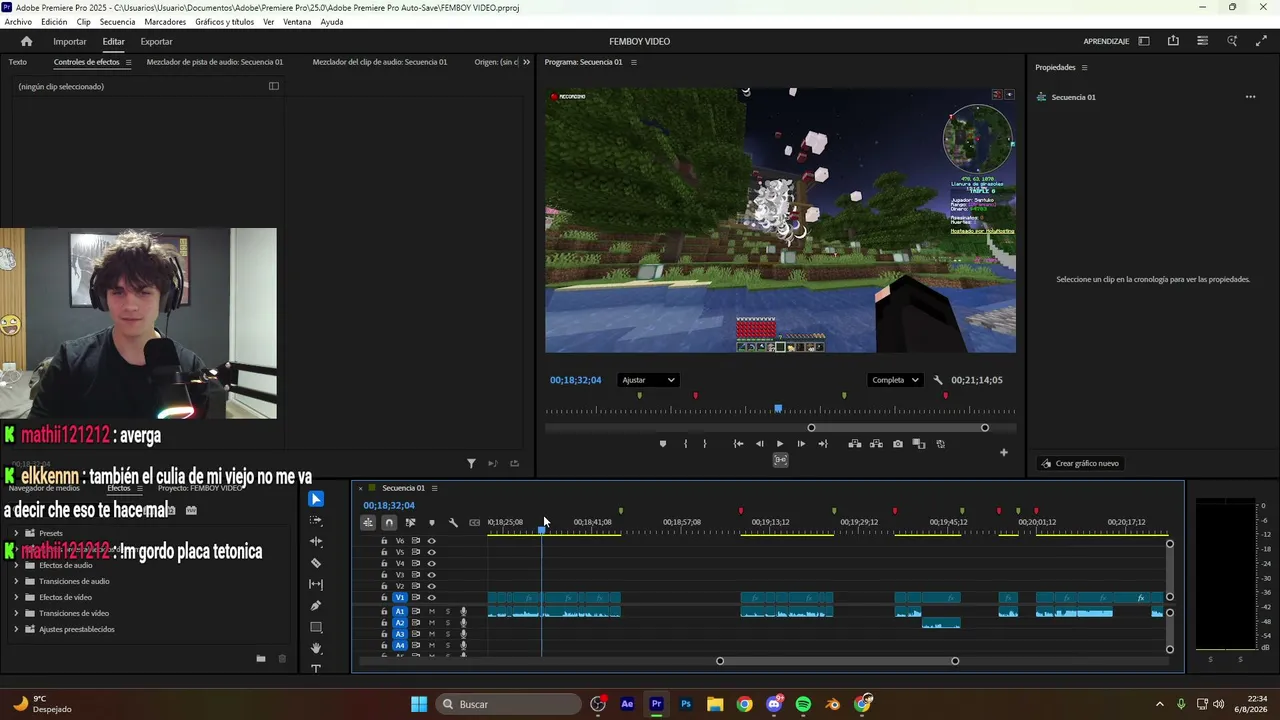This screenshot has width=1280, height=720.
Task: Activate the Slip tool
Action: [316, 584]
